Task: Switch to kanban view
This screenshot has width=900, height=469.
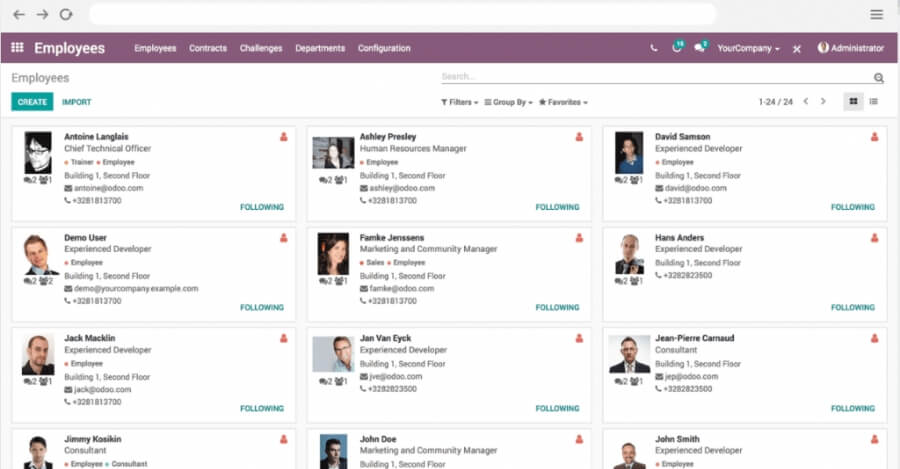Action: [853, 102]
